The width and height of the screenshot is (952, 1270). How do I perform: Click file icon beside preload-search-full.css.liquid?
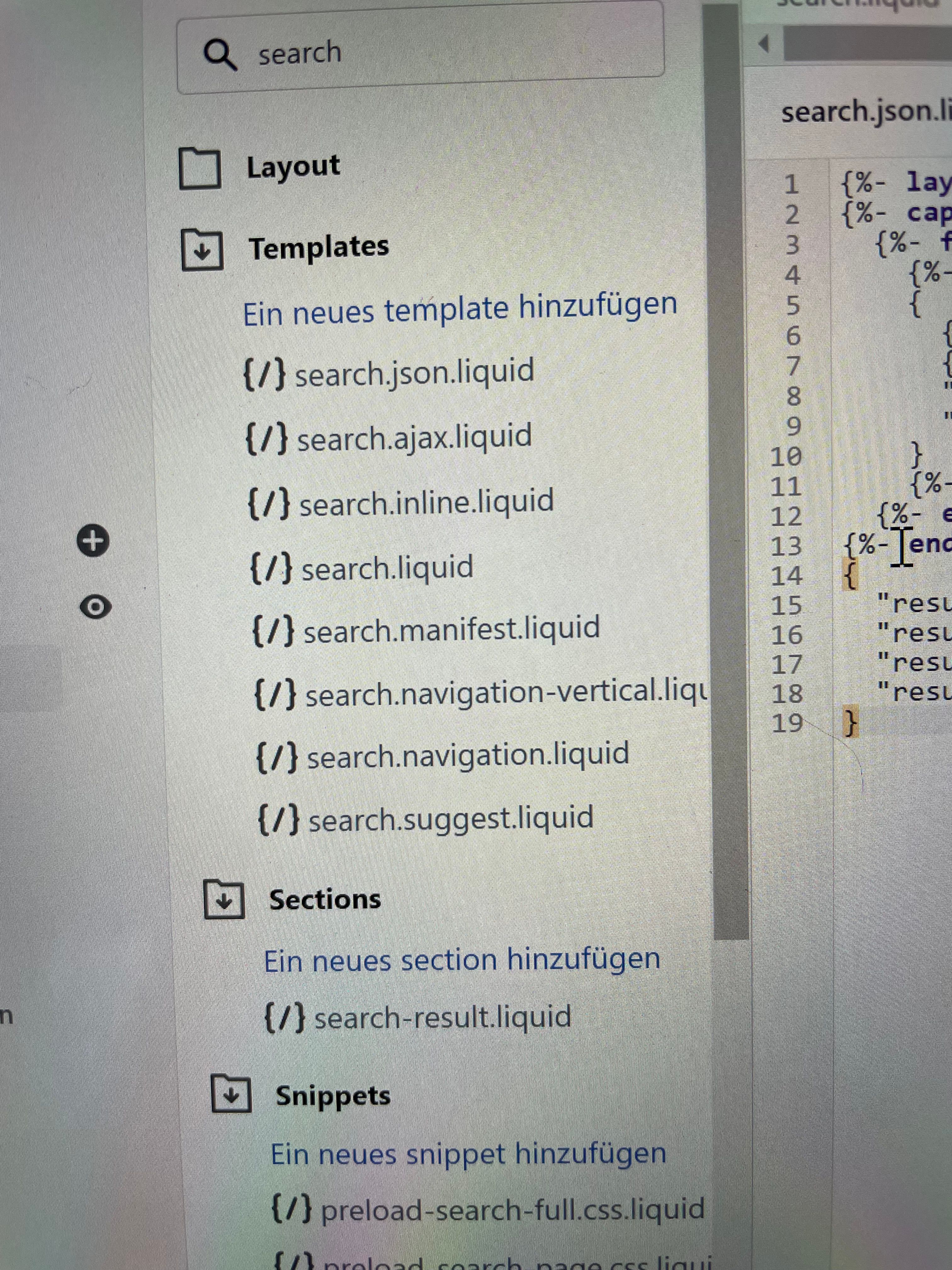pos(292,1209)
